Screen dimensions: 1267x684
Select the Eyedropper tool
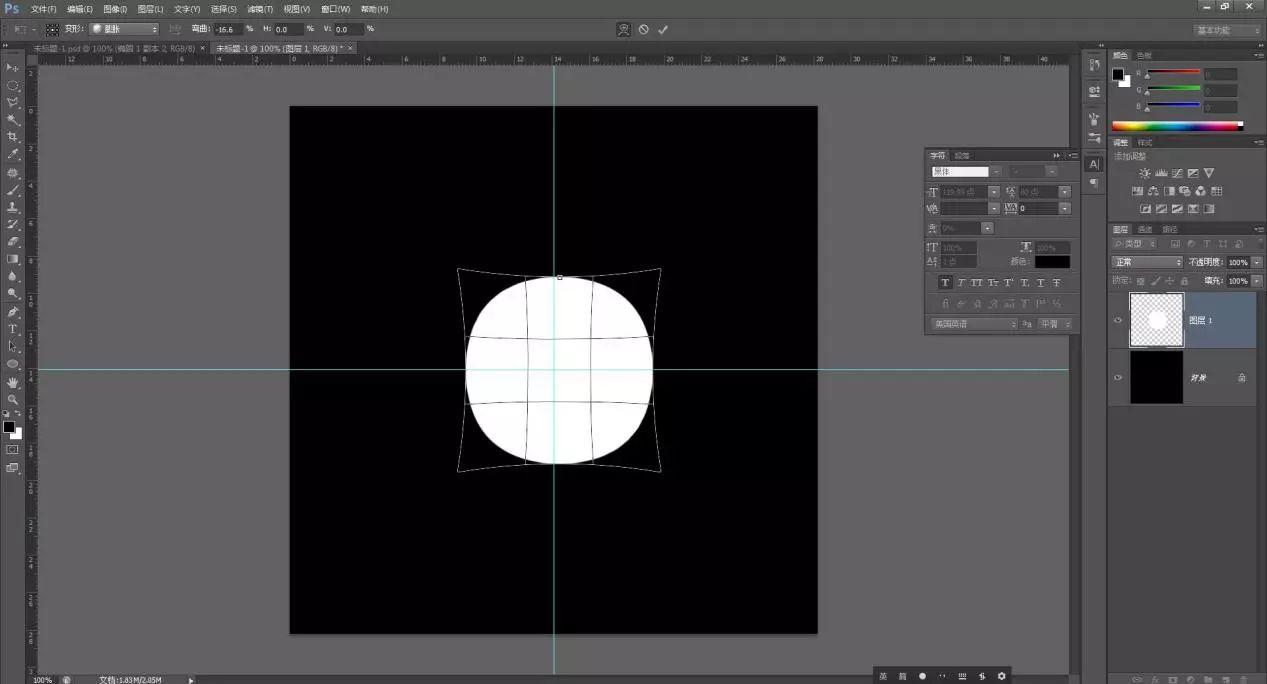pyautogui.click(x=13, y=154)
